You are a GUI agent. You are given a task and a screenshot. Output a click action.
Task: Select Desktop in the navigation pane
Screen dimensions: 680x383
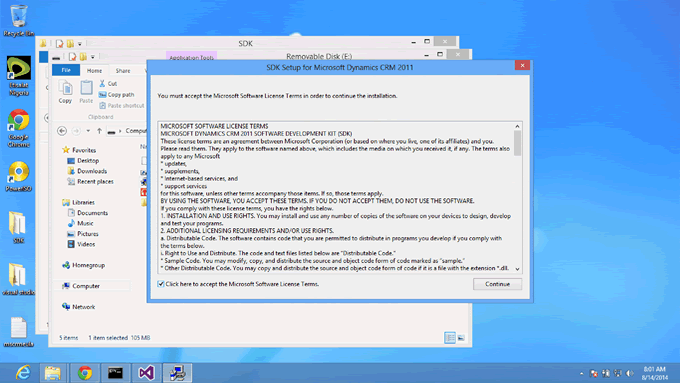coord(83,160)
